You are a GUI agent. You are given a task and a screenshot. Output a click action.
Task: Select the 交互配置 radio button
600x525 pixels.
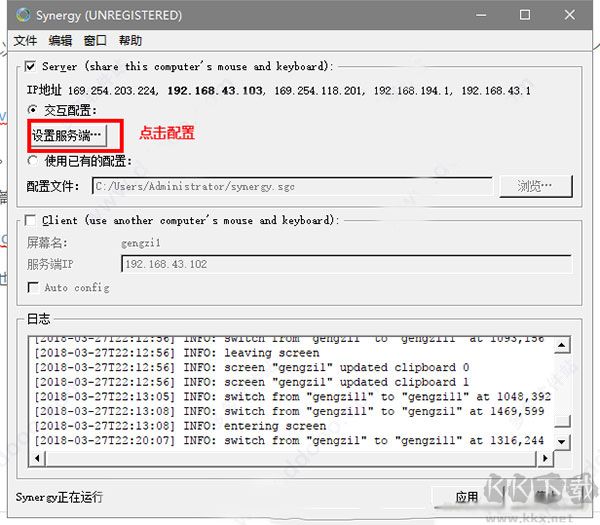(33, 110)
